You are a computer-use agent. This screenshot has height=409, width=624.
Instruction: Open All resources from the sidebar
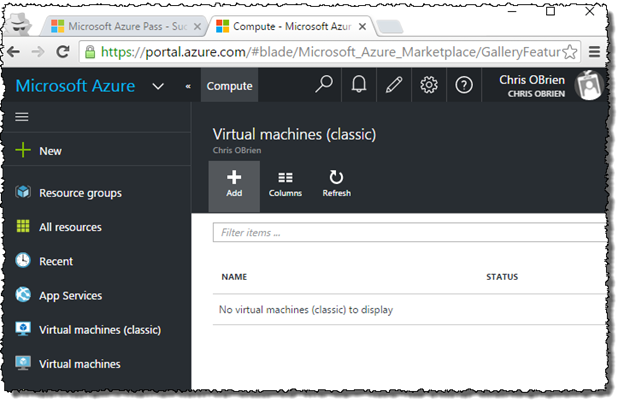[70, 227]
